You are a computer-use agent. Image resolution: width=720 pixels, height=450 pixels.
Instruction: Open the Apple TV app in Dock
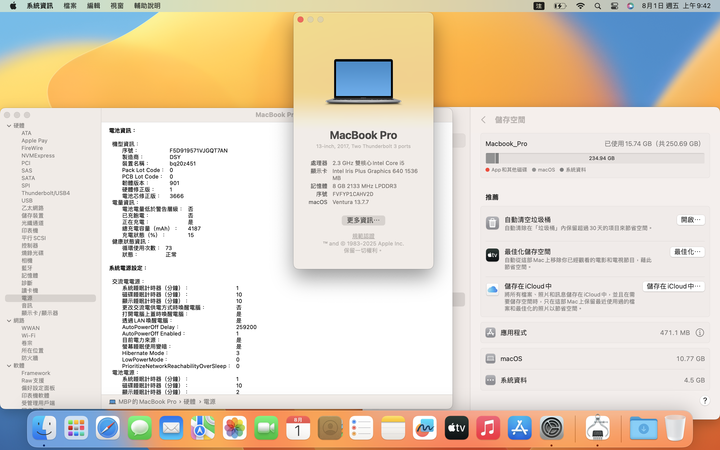[x=456, y=428]
